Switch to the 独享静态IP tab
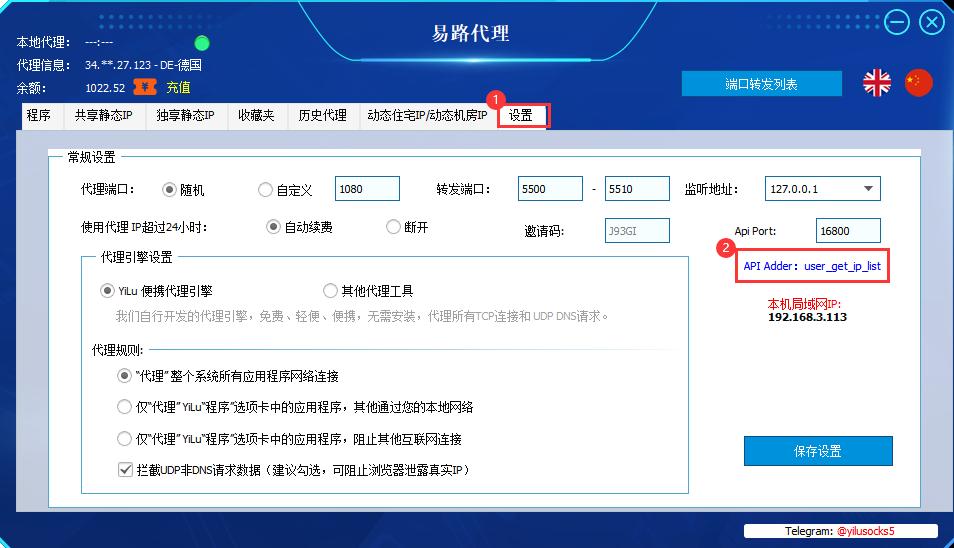Image resolution: width=954 pixels, height=548 pixels. [x=186, y=116]
